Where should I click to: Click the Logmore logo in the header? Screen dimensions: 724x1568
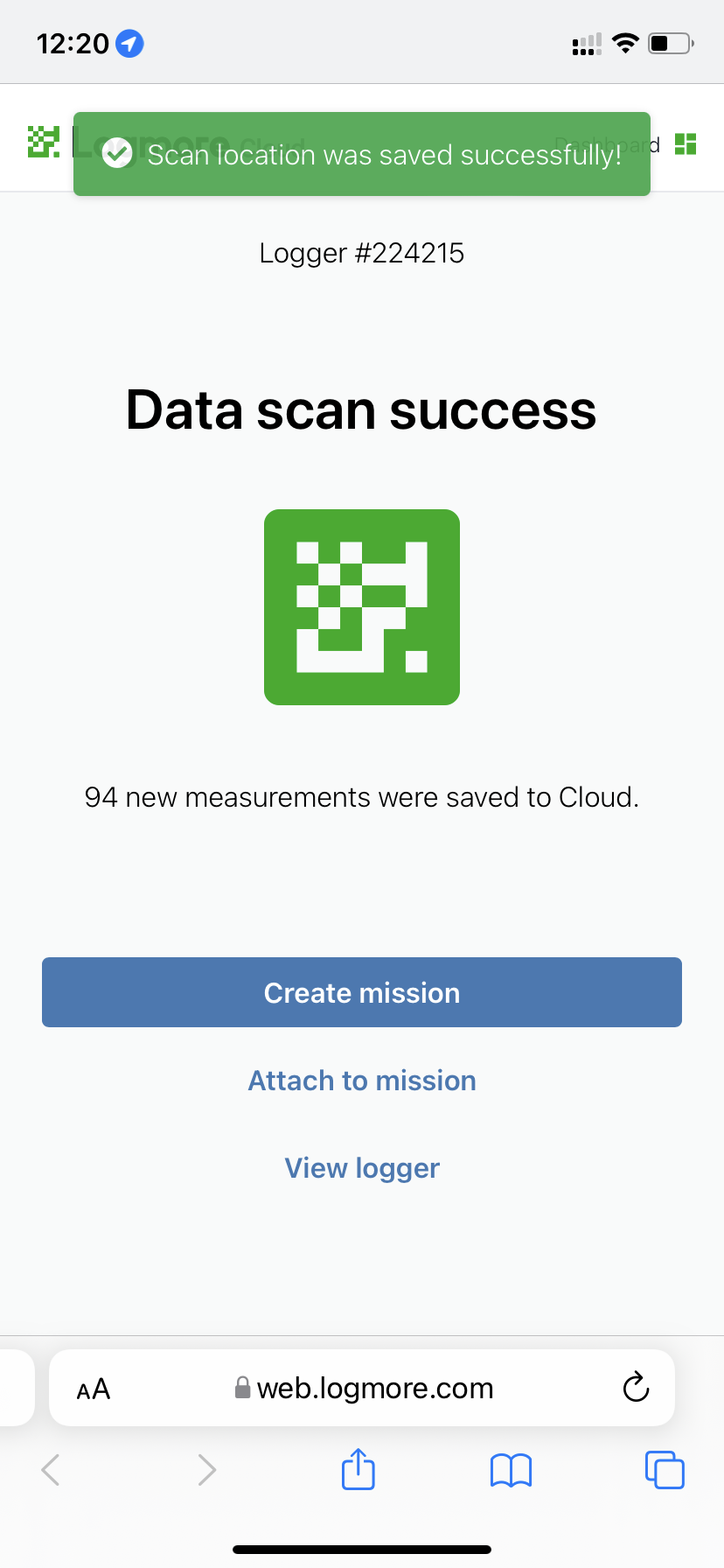click(x=43, y=142)
